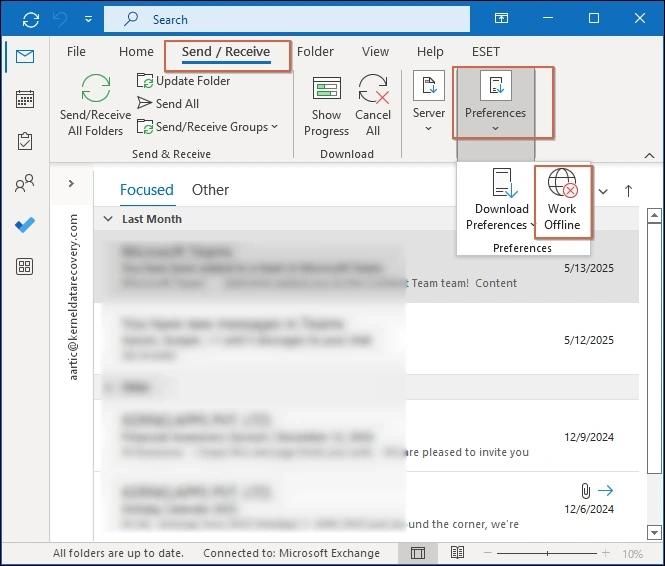Click the zoom slider handle
This screenshot has width=665, height=566.
[547, 553]
